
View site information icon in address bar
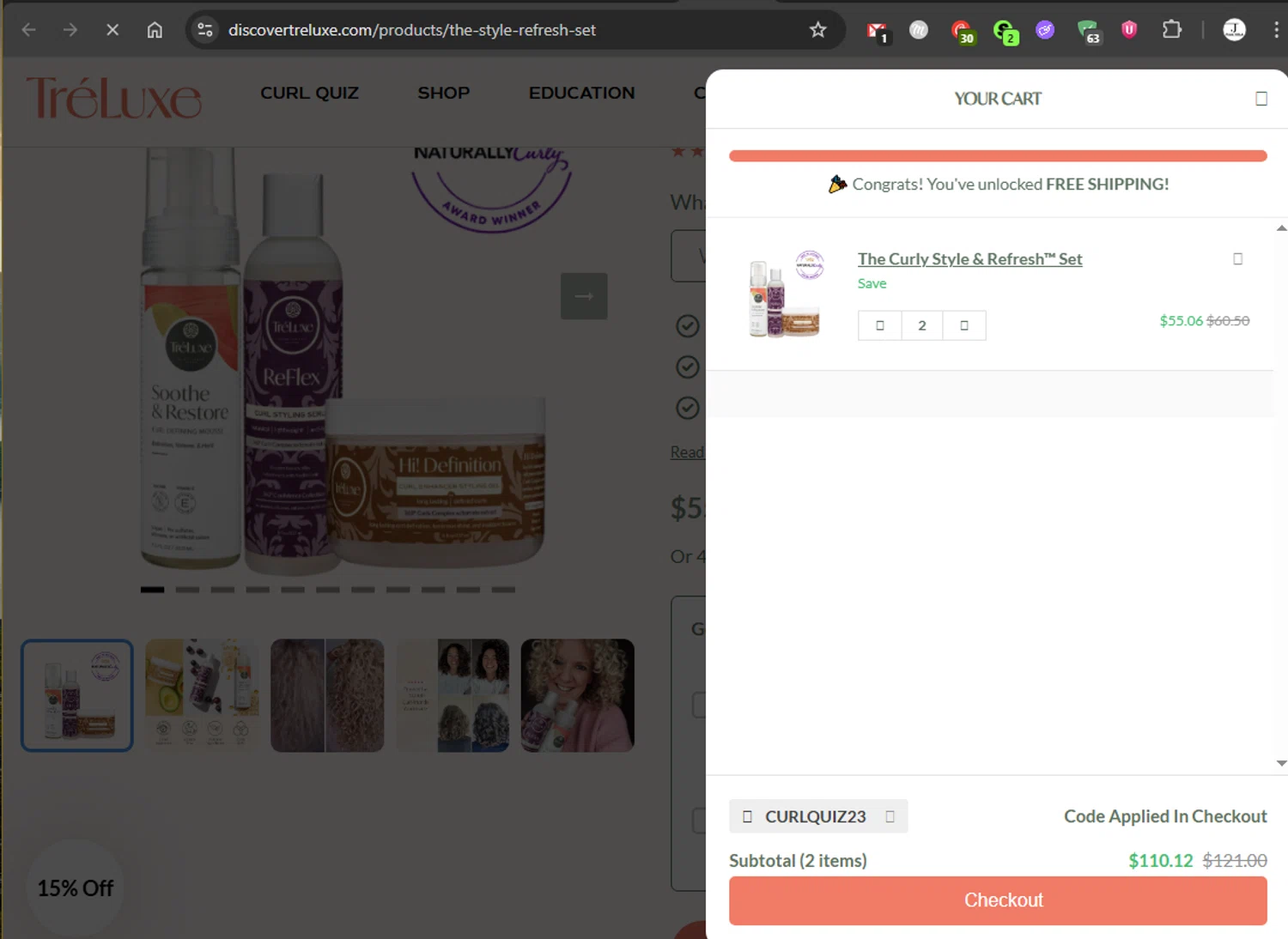[204, 30]
